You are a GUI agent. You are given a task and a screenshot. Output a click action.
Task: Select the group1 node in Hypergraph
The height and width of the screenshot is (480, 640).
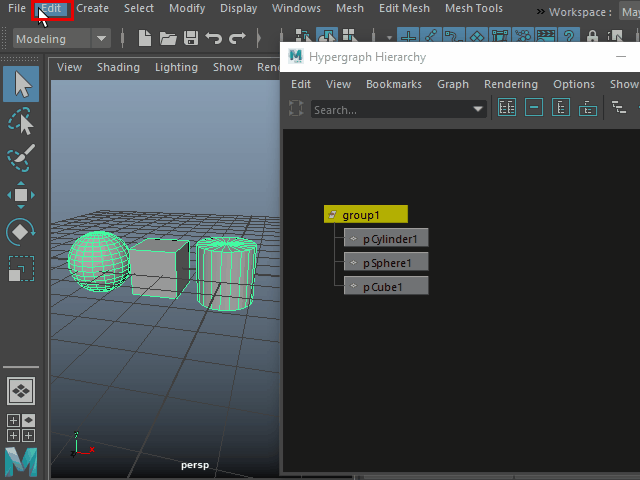pyautogui.click(x=366, y=214)
